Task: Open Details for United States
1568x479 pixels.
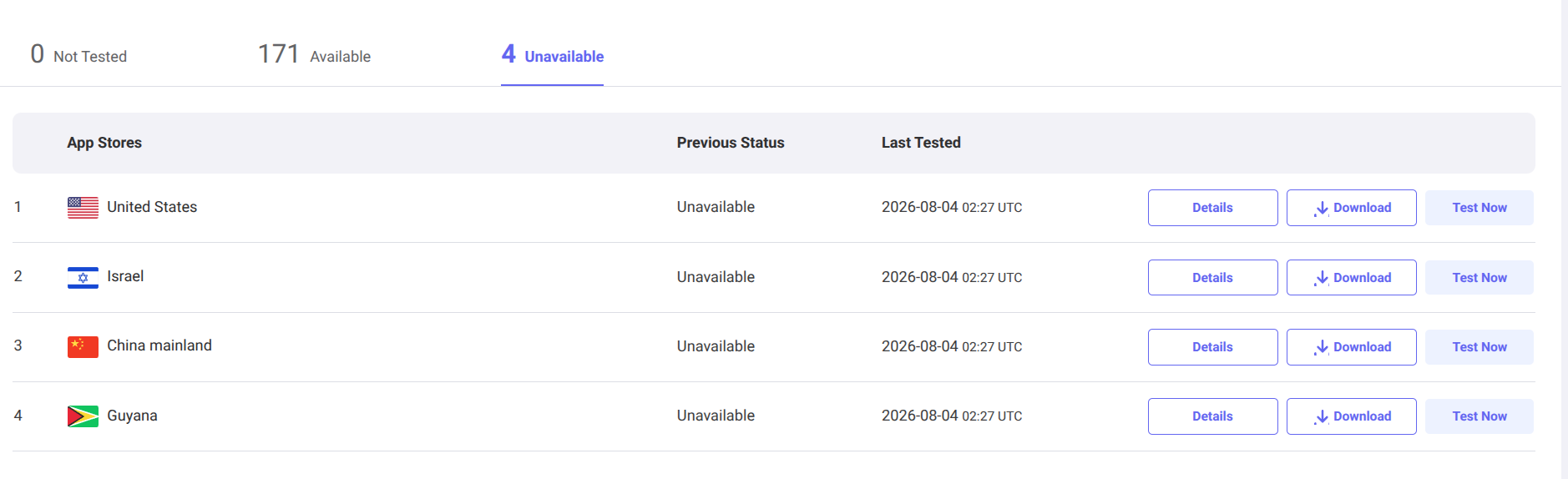Action: (x=1212, y=208)
